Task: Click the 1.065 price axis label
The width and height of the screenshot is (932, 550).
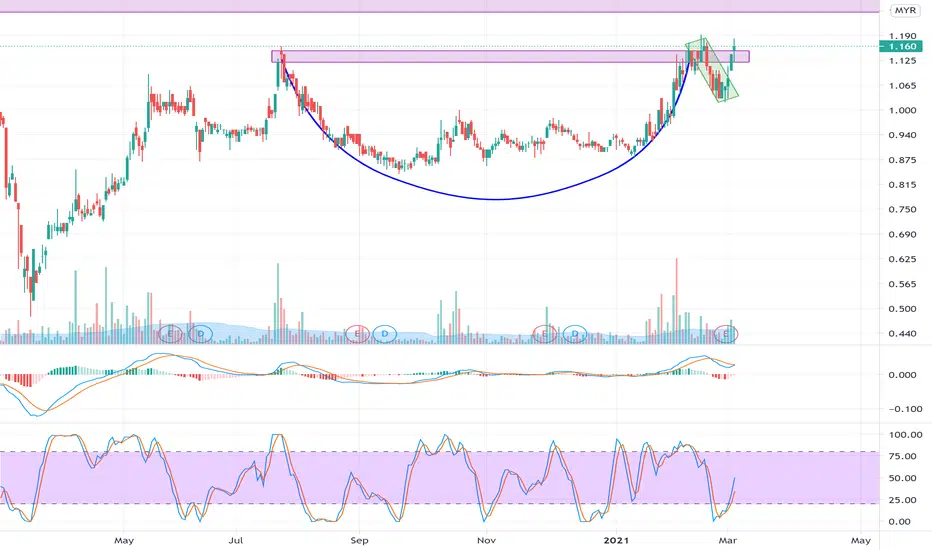Action: pos(902,86)
